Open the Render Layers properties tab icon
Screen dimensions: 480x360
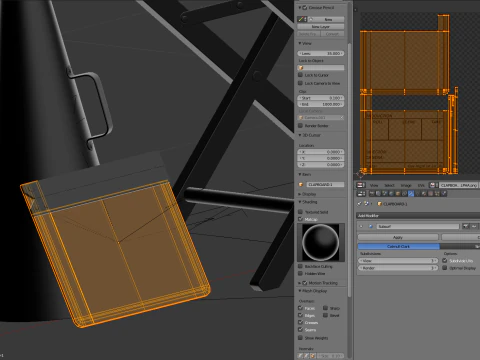(x=378, y=193)
